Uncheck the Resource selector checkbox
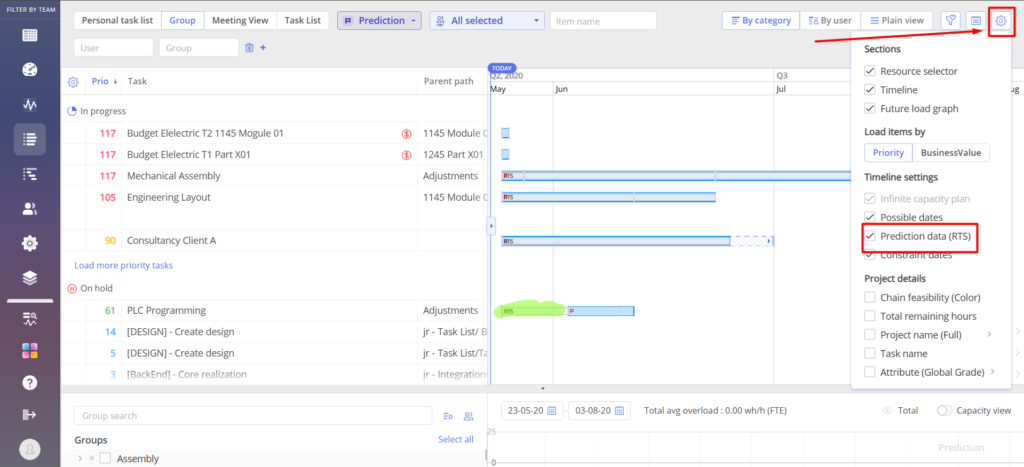Screen dimensions: 1024x467 870,72
